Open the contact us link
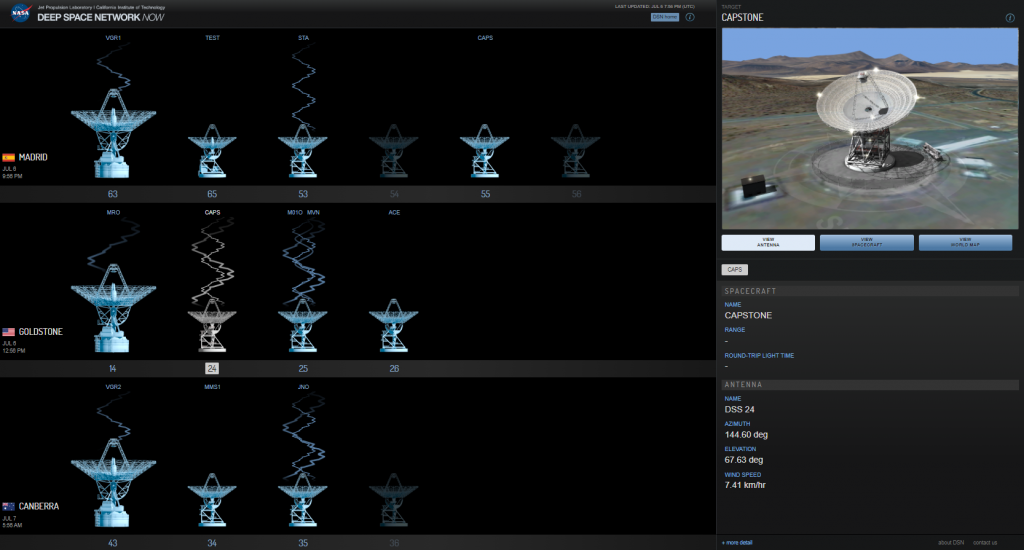The width and height of the screenshot is (1024, 550). [x=985, y=542]
